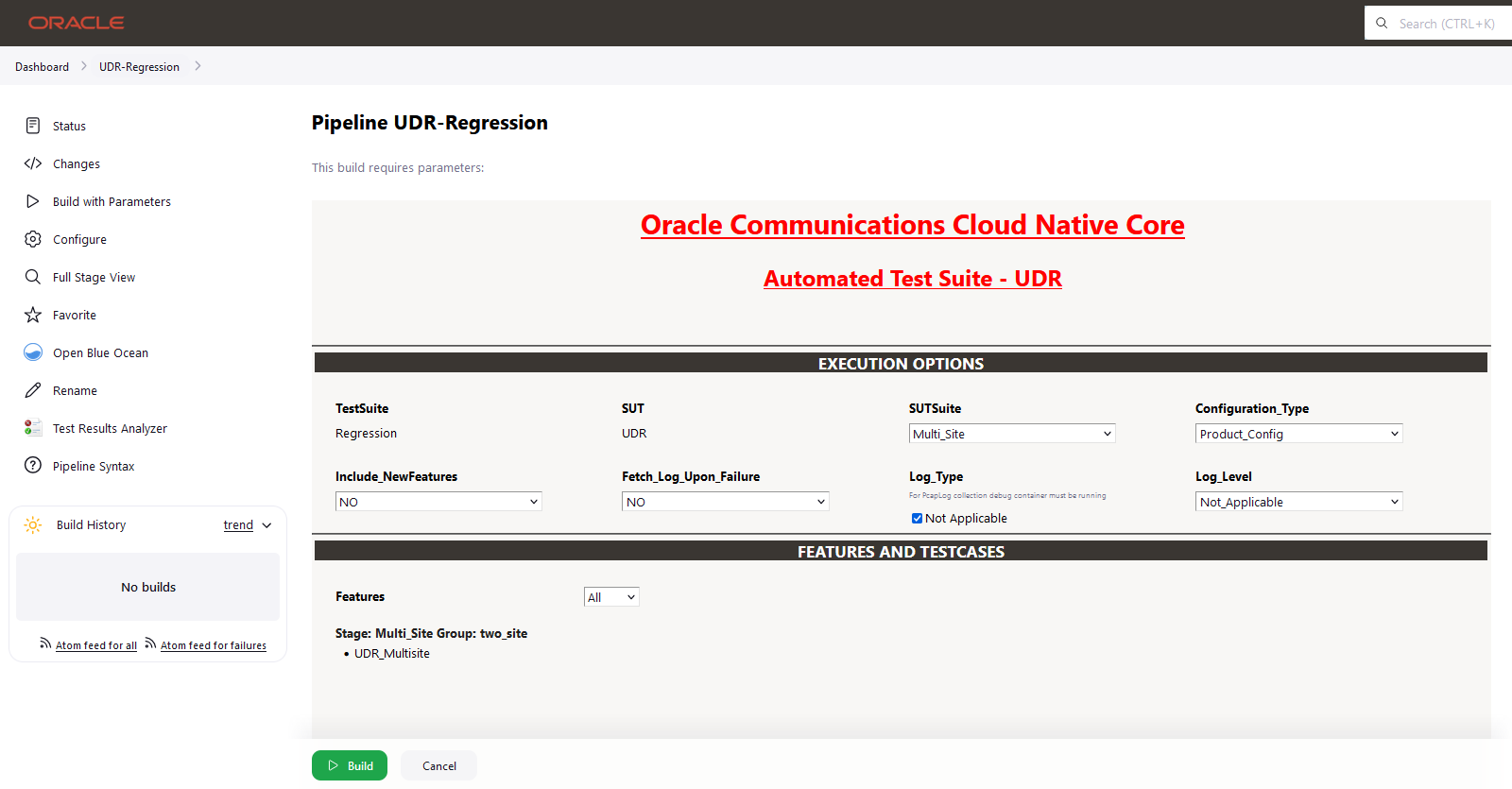This screenshot has height=789, width=1512.
Task: Click the Cancel button
Action: pos(438,765)
